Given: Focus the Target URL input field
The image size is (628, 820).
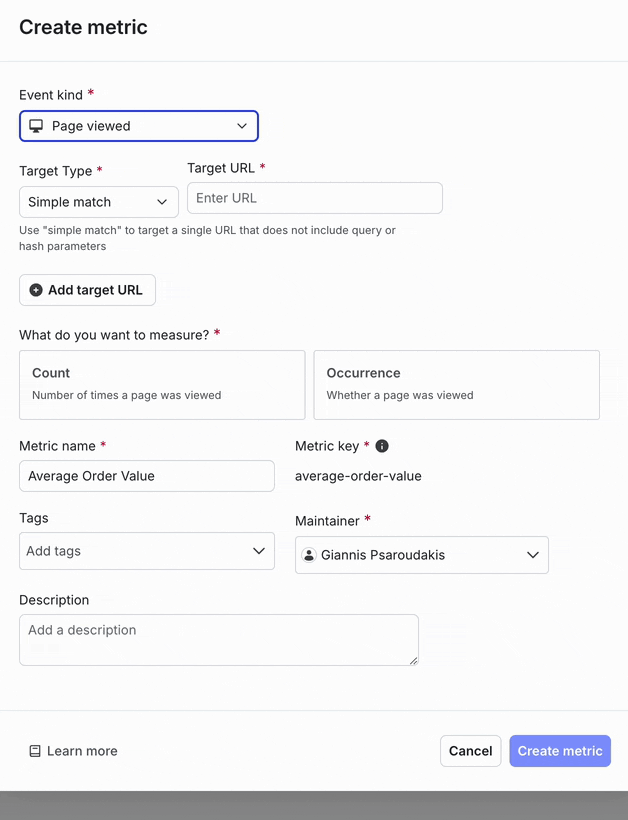Looking at the screenshot, I should [314, 198].
